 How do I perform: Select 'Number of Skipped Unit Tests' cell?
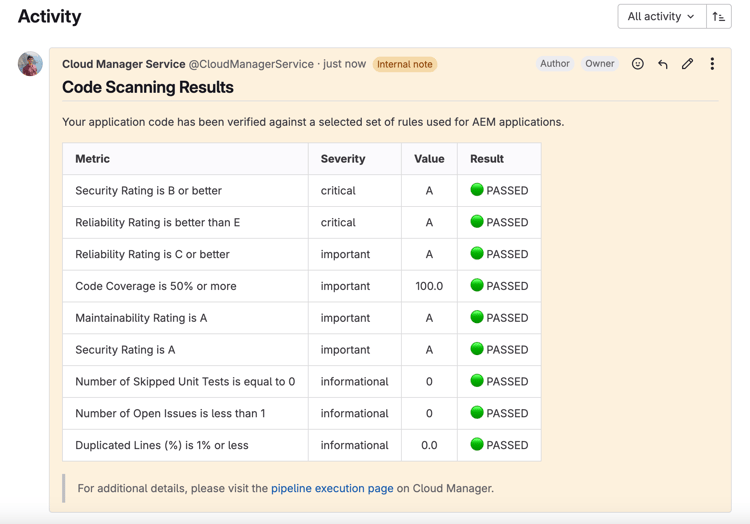(186, 382)
